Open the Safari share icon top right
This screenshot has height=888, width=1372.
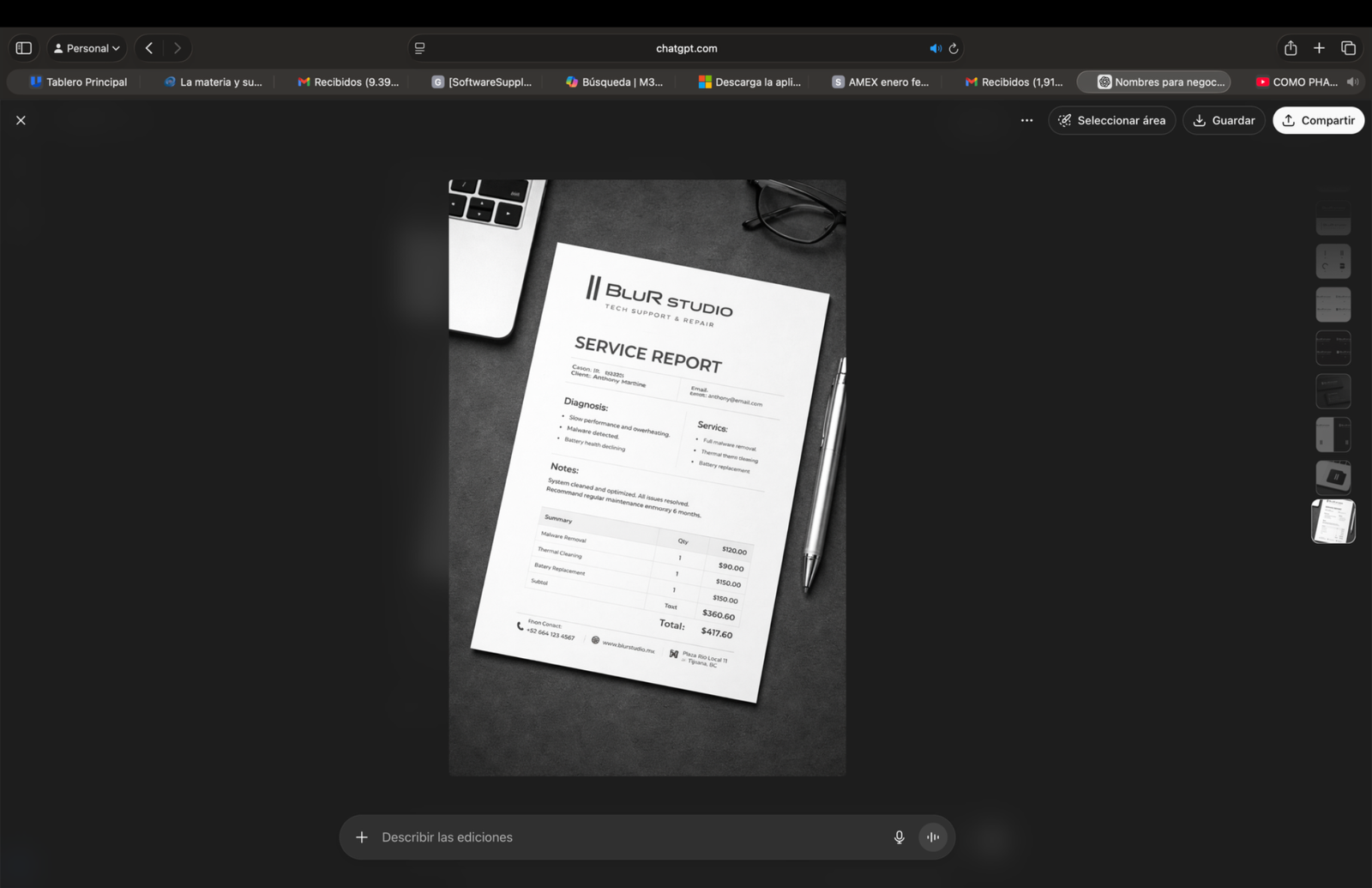click(x=1289, y=48)
